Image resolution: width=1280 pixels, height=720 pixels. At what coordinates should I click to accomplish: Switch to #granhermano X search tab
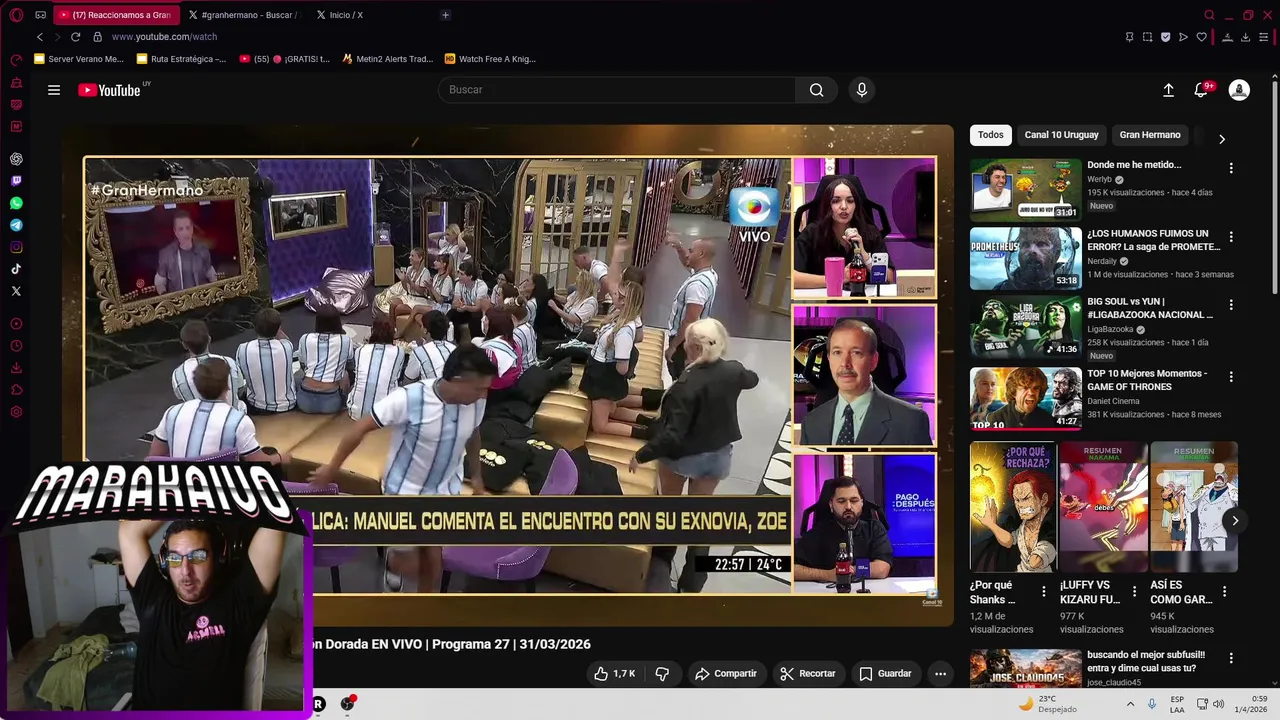(243, 15)
